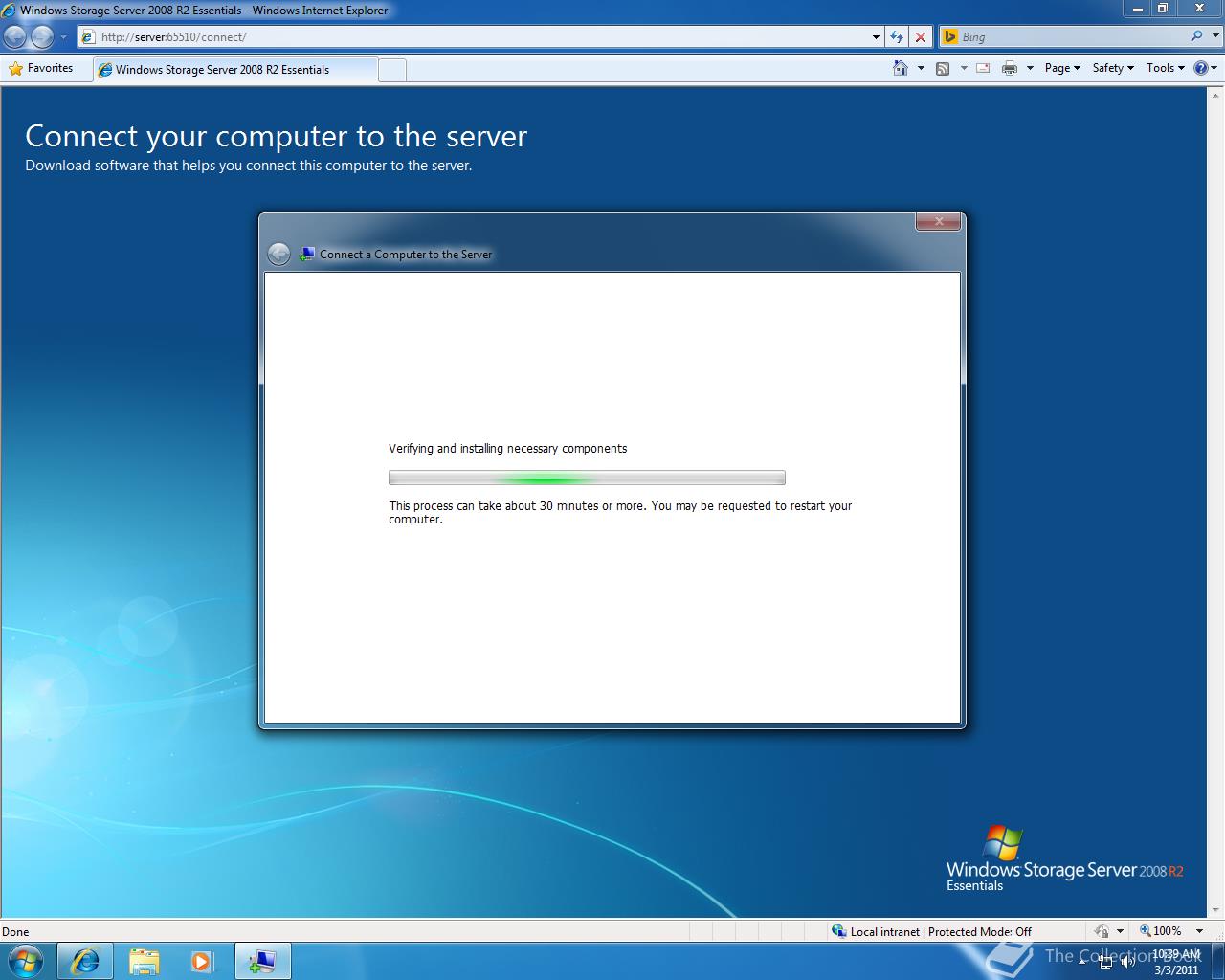
Task: Click the network tray icon
Action: (x=1105, y=962)
